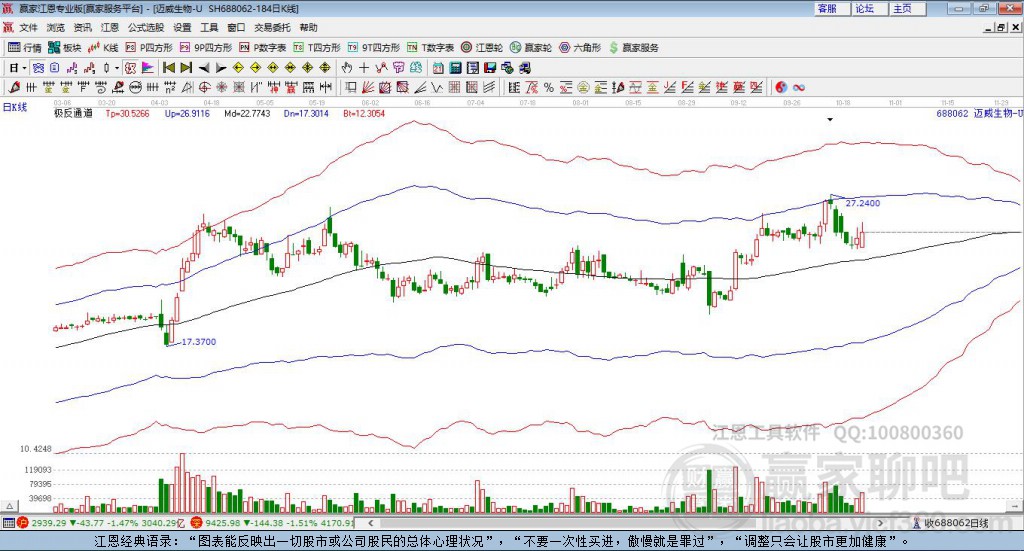Open the 行情 quotes icon button
Viewport: 1024px width, 551px height.
point(24,48)
